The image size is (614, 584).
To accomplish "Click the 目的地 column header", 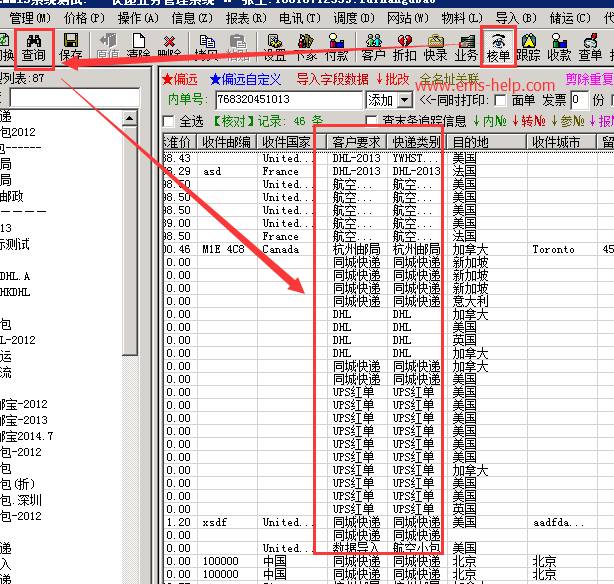I will click(486, 142).
